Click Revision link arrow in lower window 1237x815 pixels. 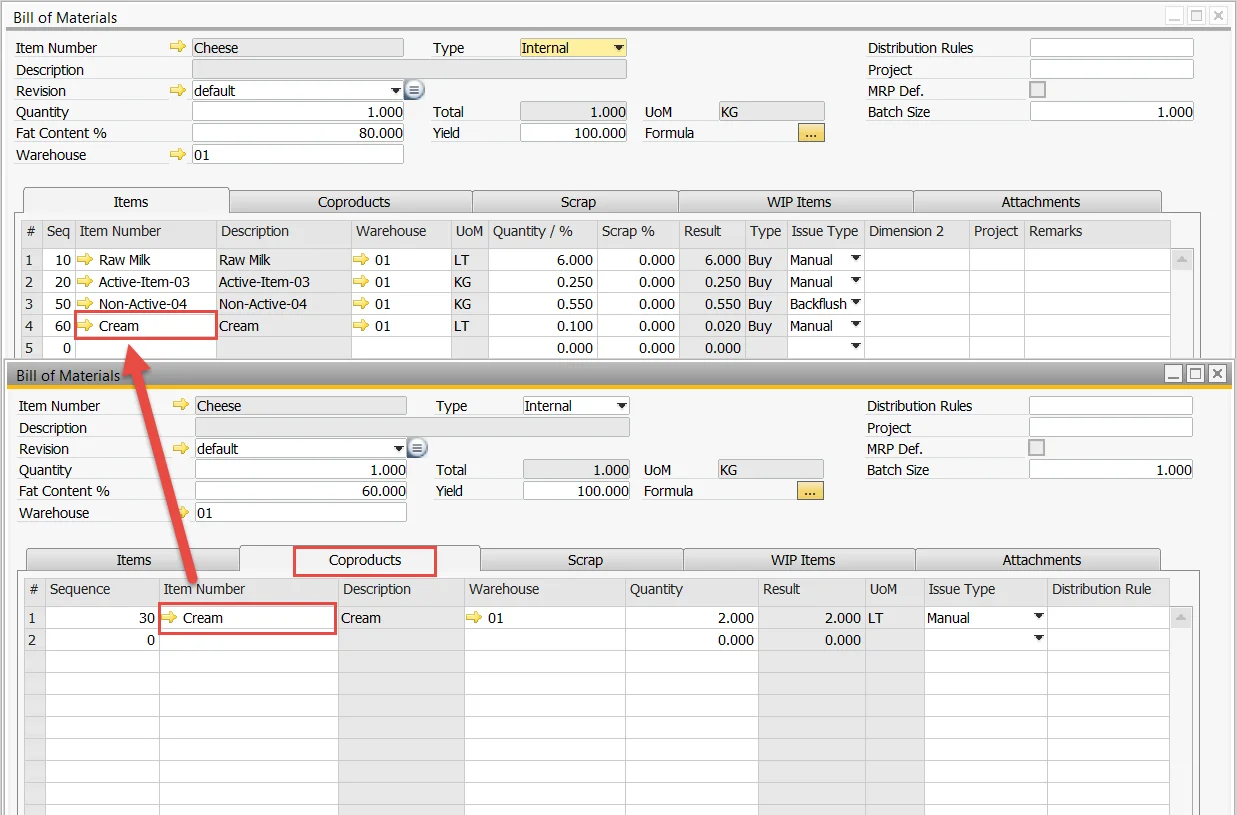(181, 448)
